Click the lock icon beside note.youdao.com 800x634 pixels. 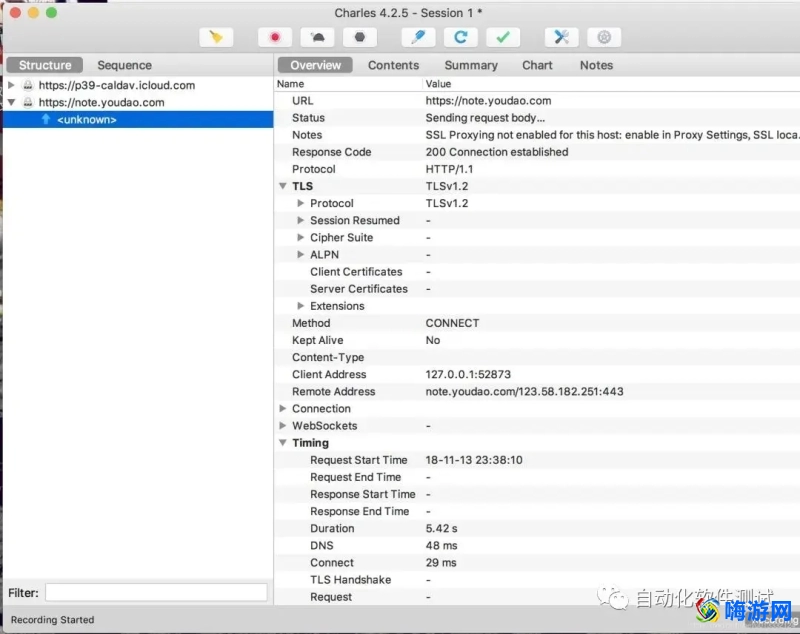click(28, 103)
